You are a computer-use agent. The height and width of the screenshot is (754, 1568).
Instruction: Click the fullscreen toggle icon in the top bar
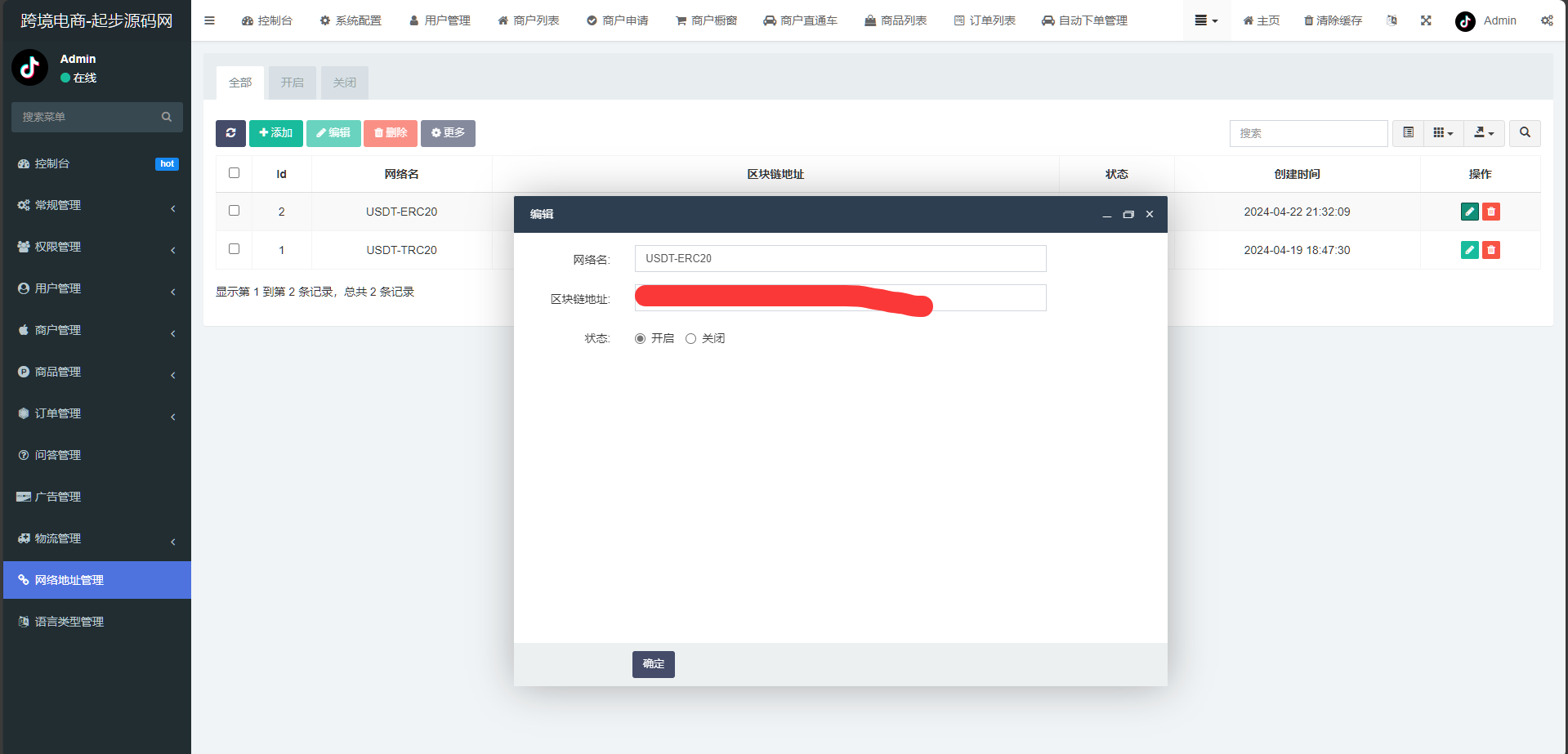pyautogui.click(x=1426, y=20)
